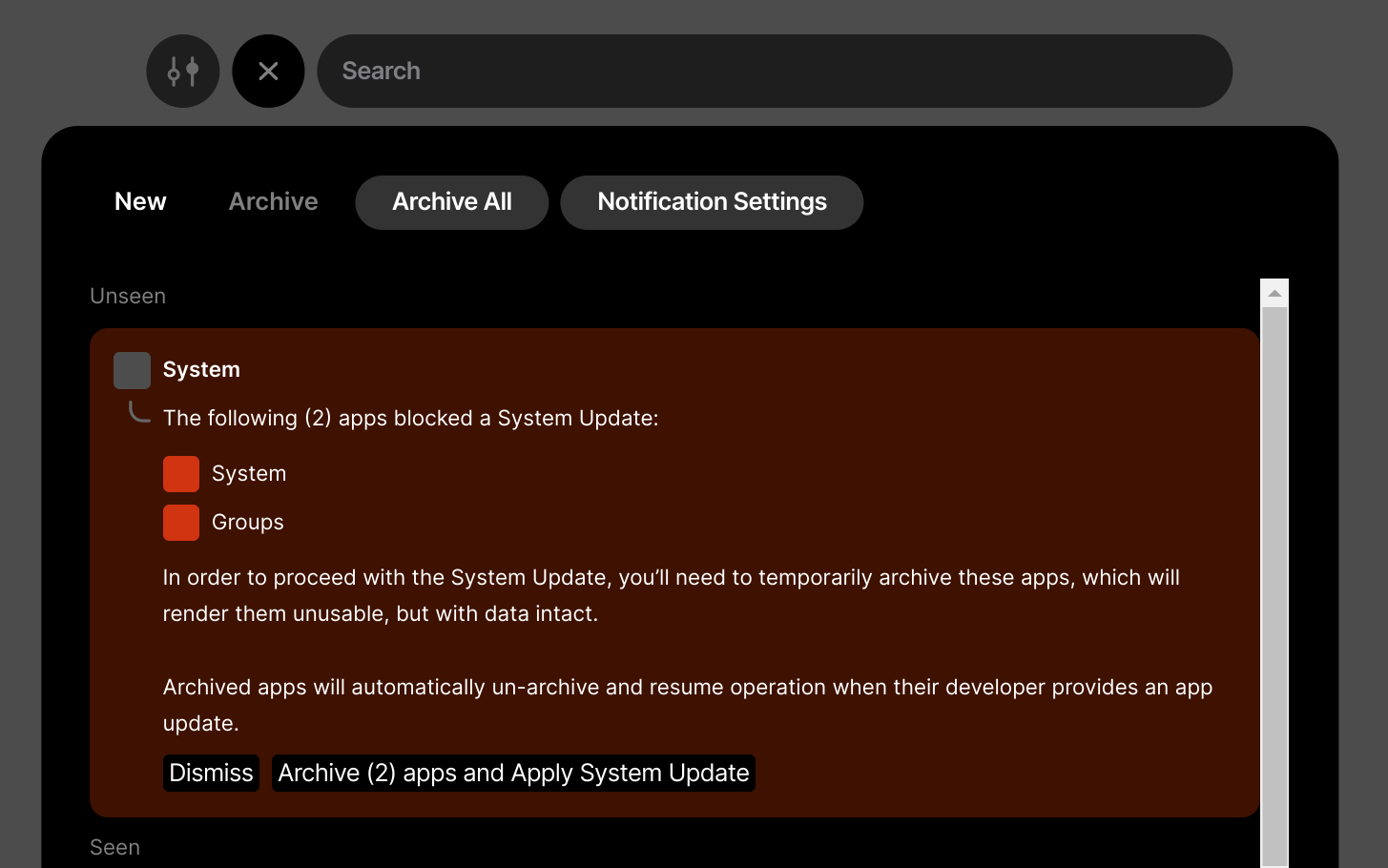Click inside the Search input field
This screenshot has width=1388, height=868.
775,71
